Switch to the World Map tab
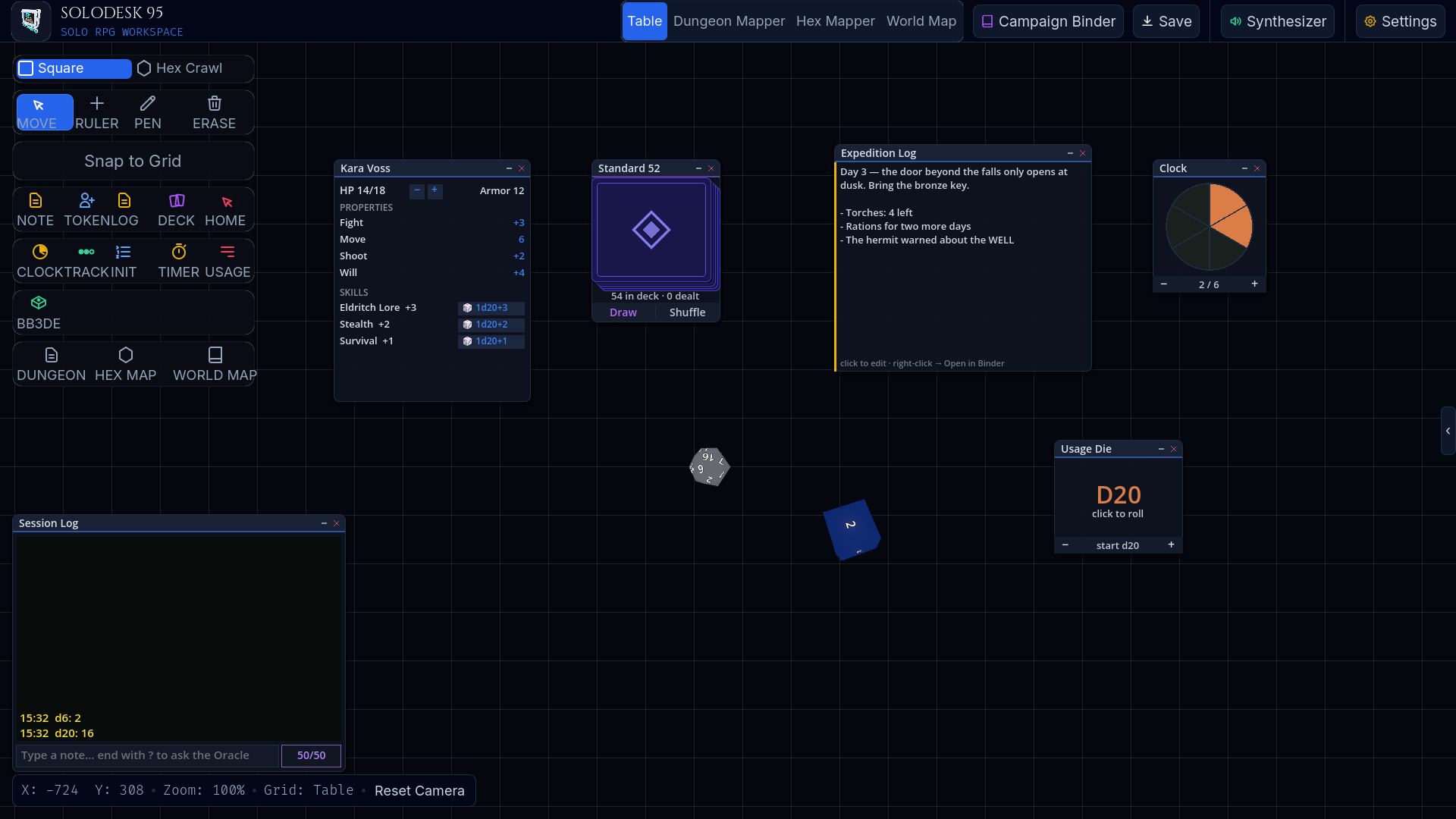 921,21
